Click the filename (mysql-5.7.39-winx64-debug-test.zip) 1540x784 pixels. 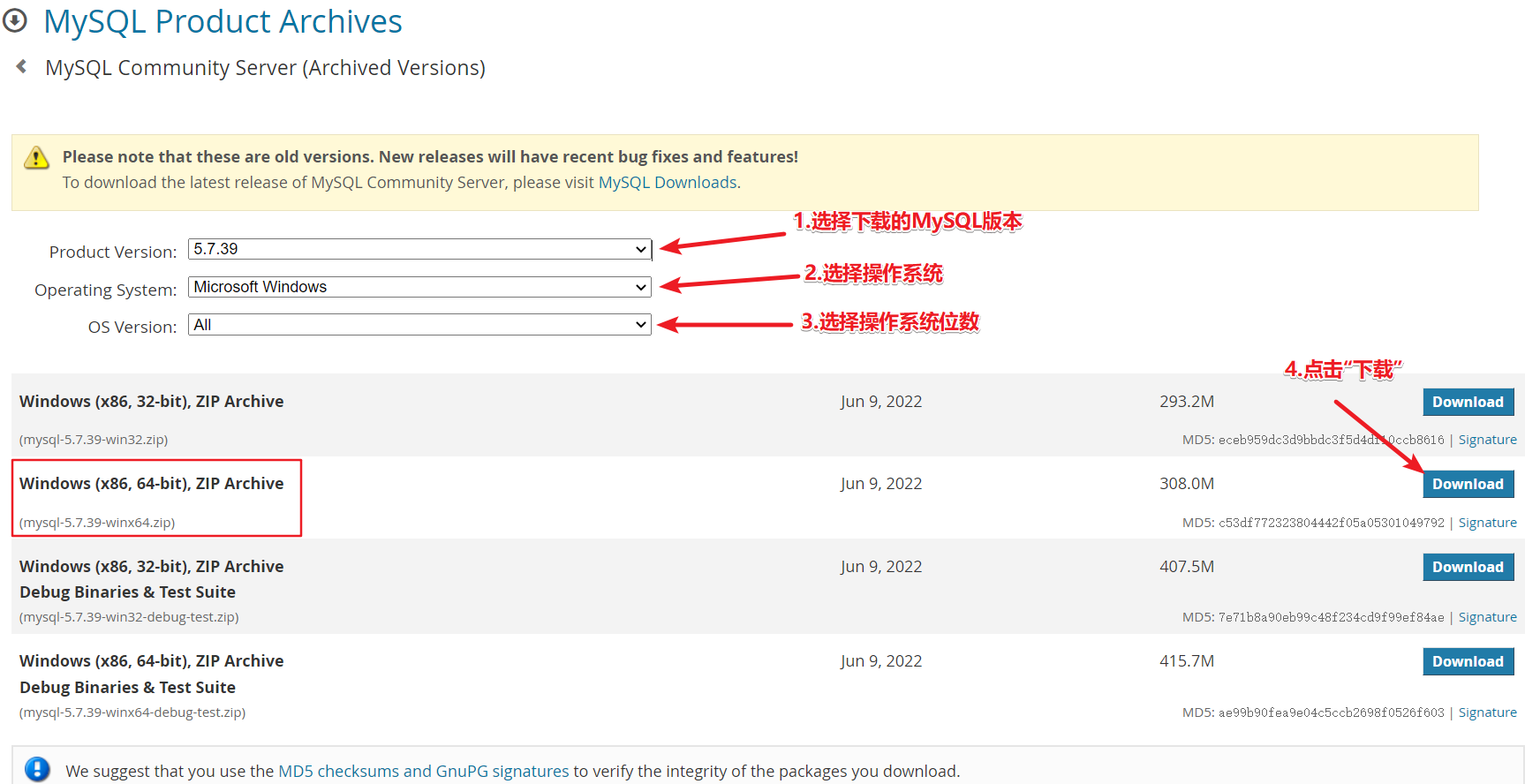coord(132,712)
